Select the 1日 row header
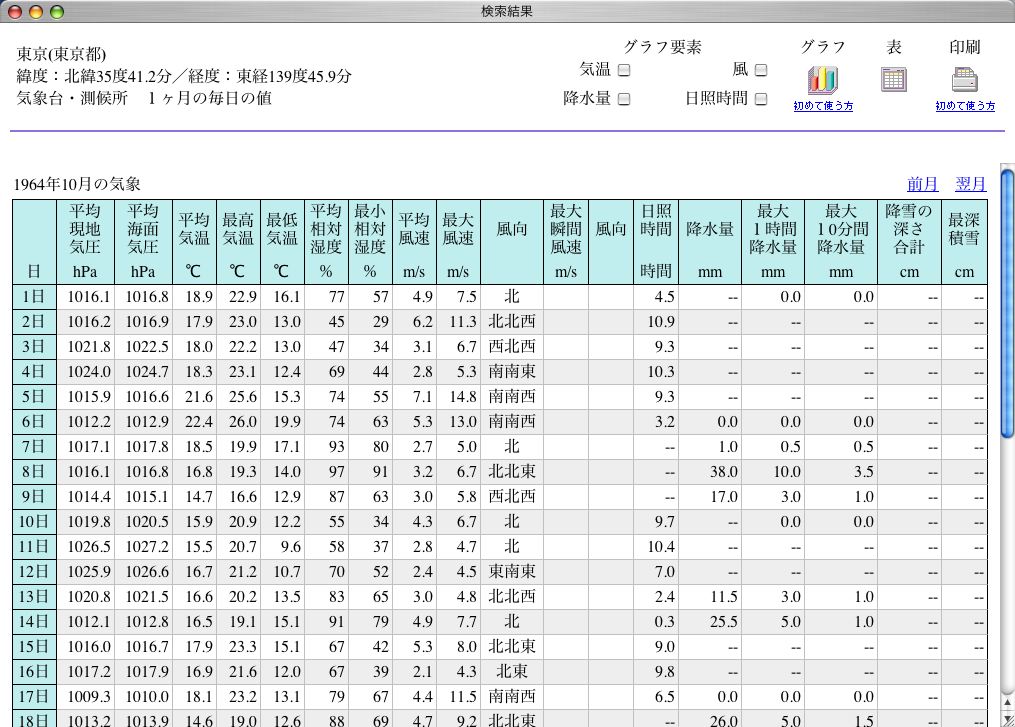The width and height of the screenshot is (1015, 727). [x=34, y=297]
